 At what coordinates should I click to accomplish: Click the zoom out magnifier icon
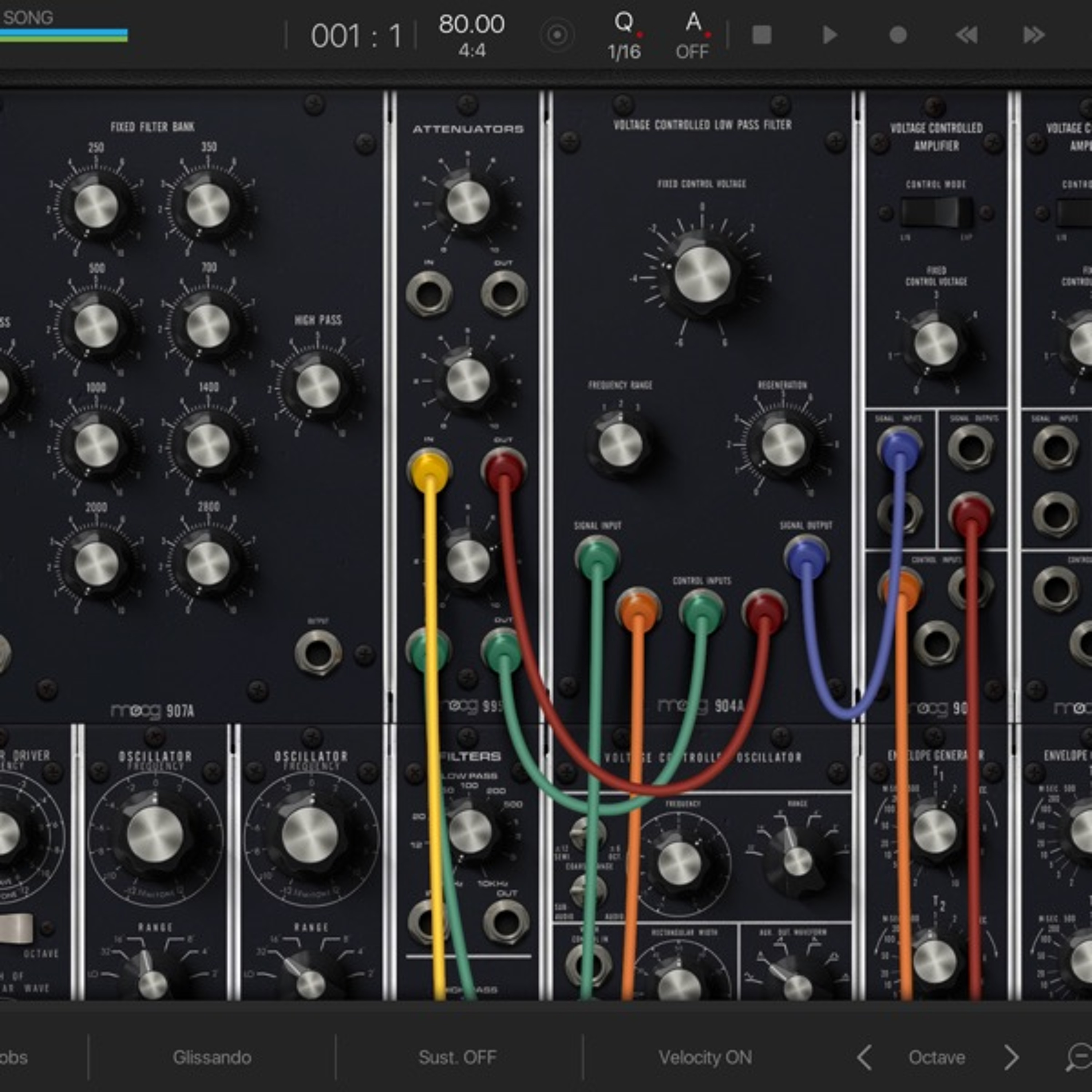point(1080,1057)
